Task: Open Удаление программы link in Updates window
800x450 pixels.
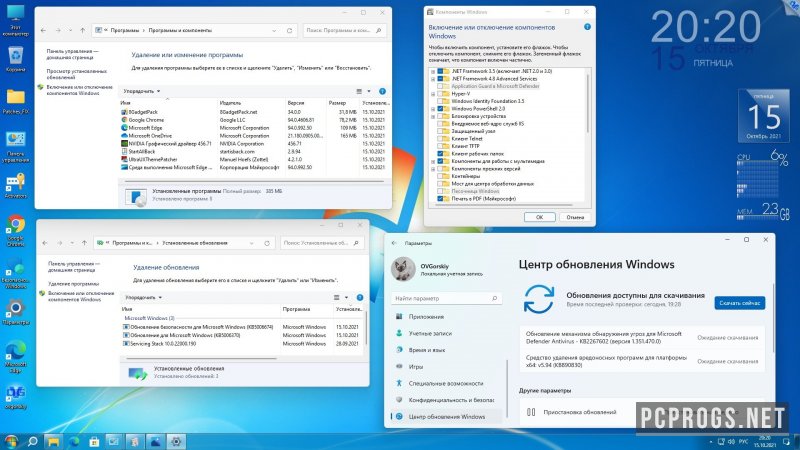Action: click(73, 284)
